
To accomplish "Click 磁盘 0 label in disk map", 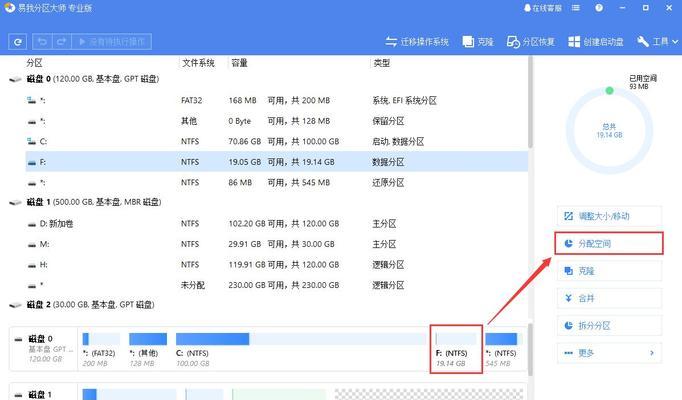I will (41, 338).
